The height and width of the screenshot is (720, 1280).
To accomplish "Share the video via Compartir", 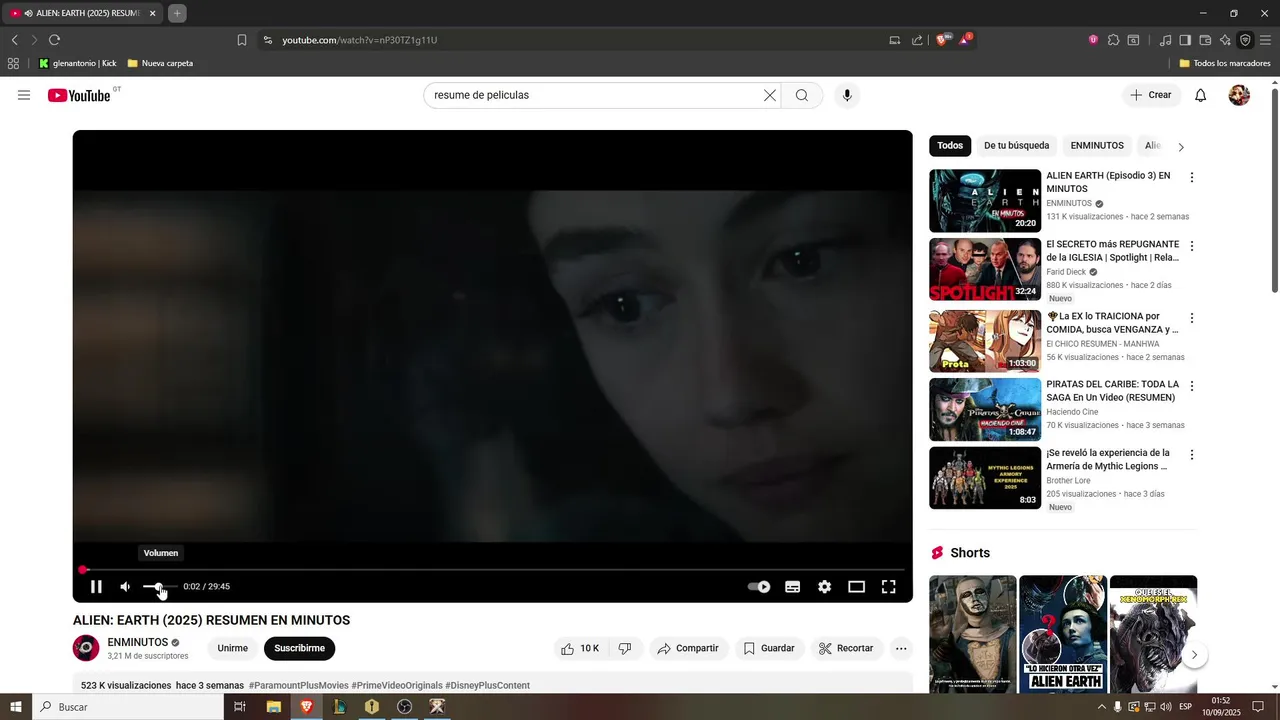I will 688,648.
